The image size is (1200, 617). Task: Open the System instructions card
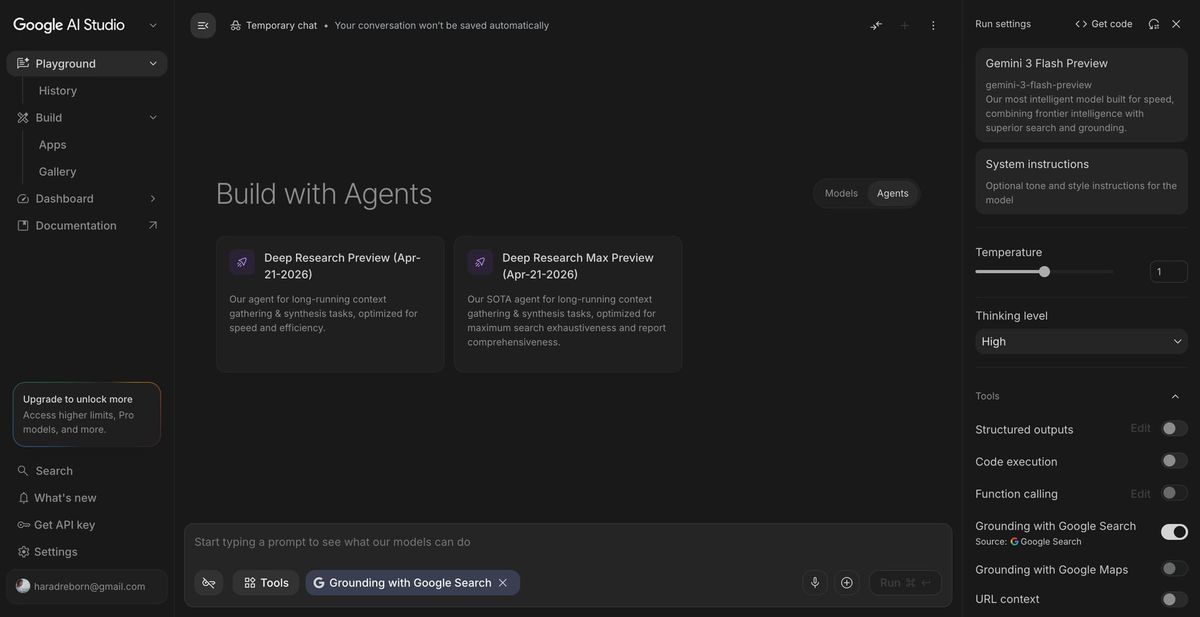tap(1081, 181)
